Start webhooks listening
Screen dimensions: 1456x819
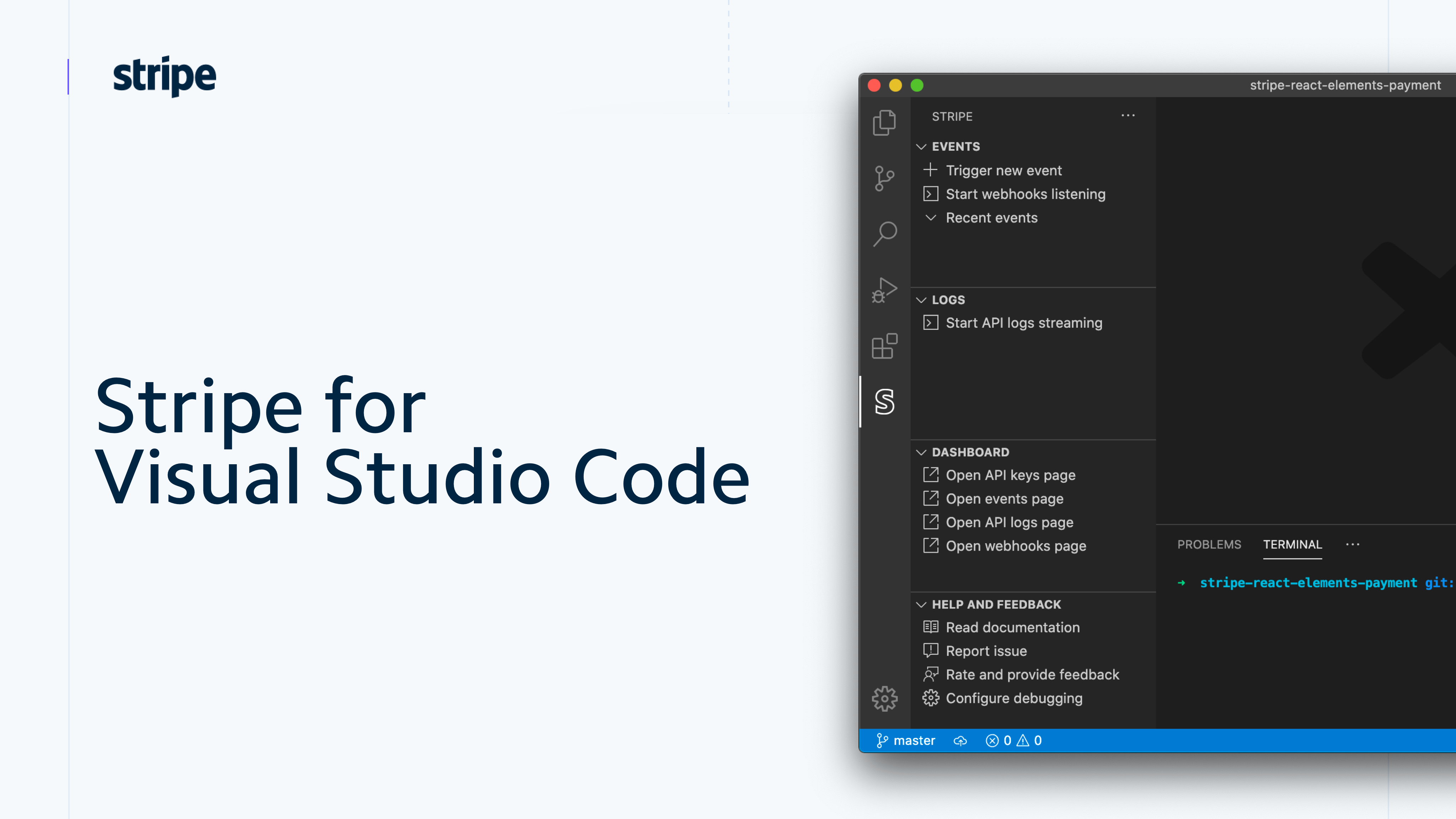pyautogui.click(x=1025, y=194)
